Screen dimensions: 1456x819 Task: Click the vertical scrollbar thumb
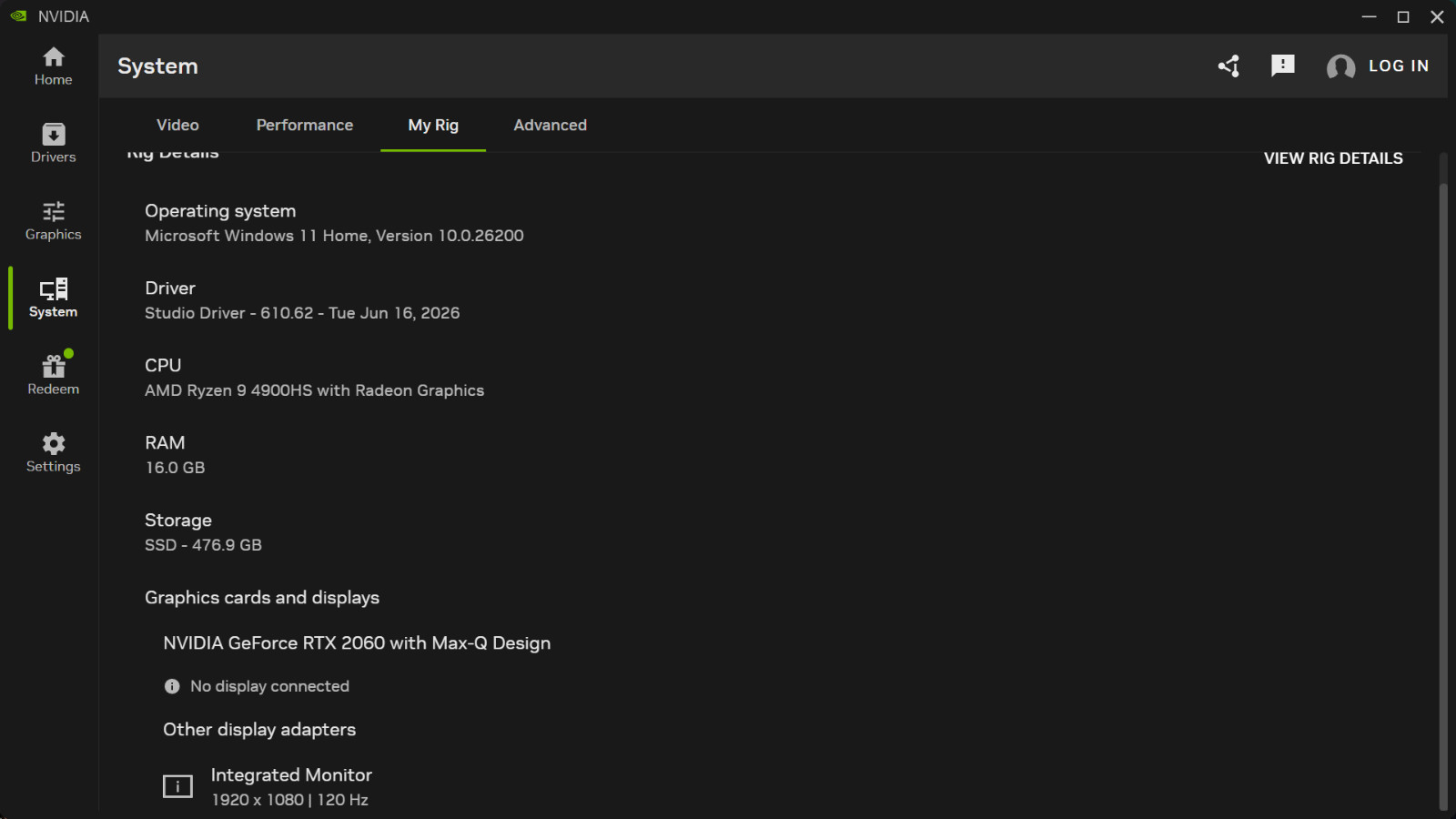[1443, 496]
